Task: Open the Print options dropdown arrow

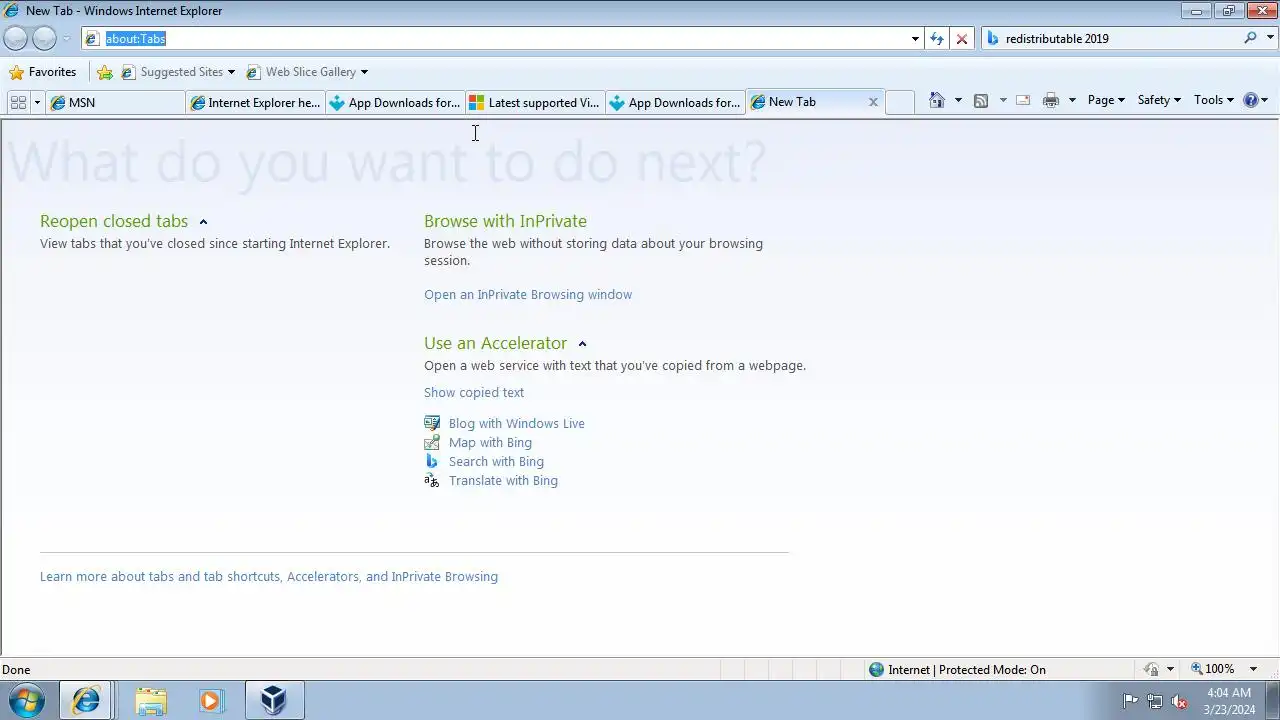Action: click(1072, 100)
